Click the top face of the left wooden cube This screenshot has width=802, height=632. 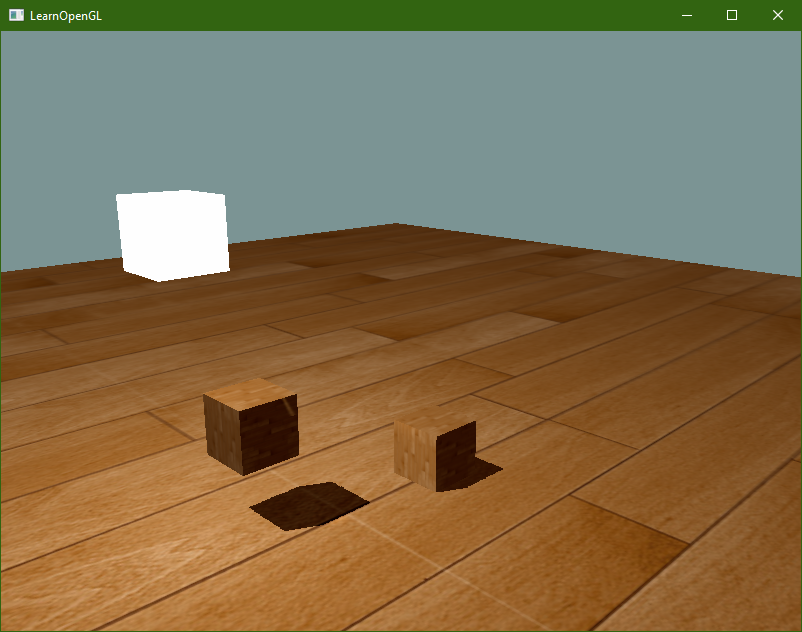pyautogui.click(x=250, y=391)
